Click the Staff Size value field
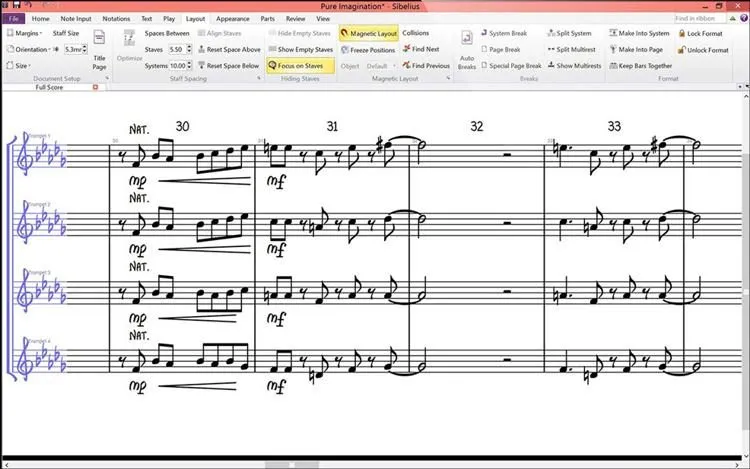The image size is (750, 469). pos(73,49)
